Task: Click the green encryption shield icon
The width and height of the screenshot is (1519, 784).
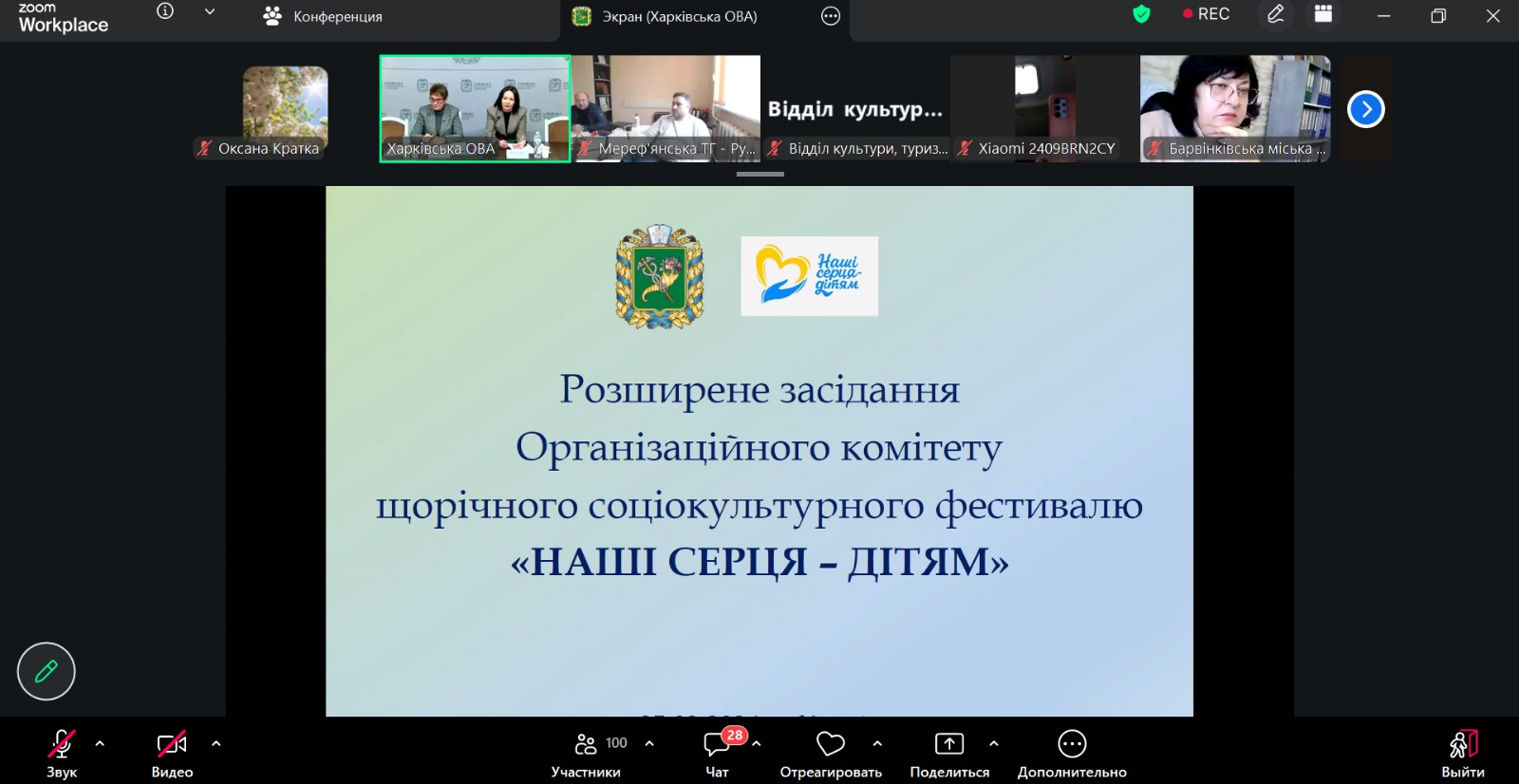Action: (1142, 14)
